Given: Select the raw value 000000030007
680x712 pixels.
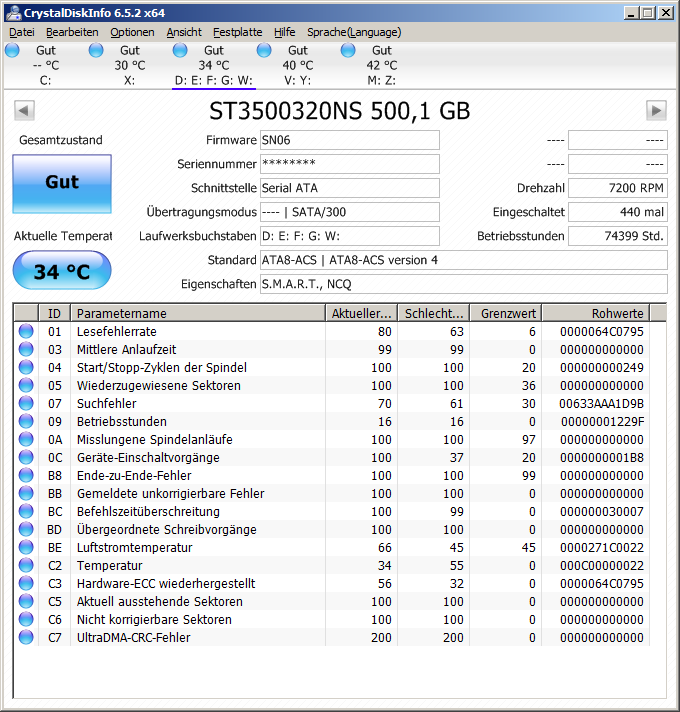Looking at the screenshot, I should 601,512.
